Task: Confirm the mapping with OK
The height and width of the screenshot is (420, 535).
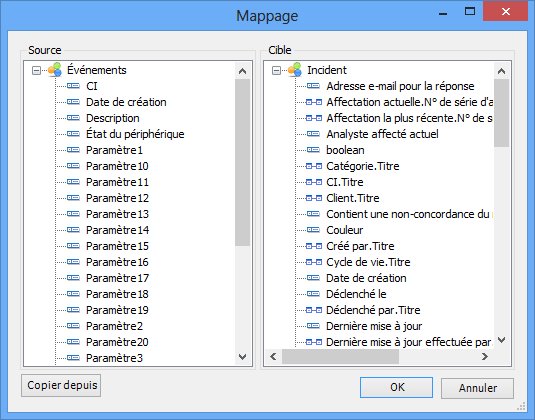Action: click(x=396, y=388)
